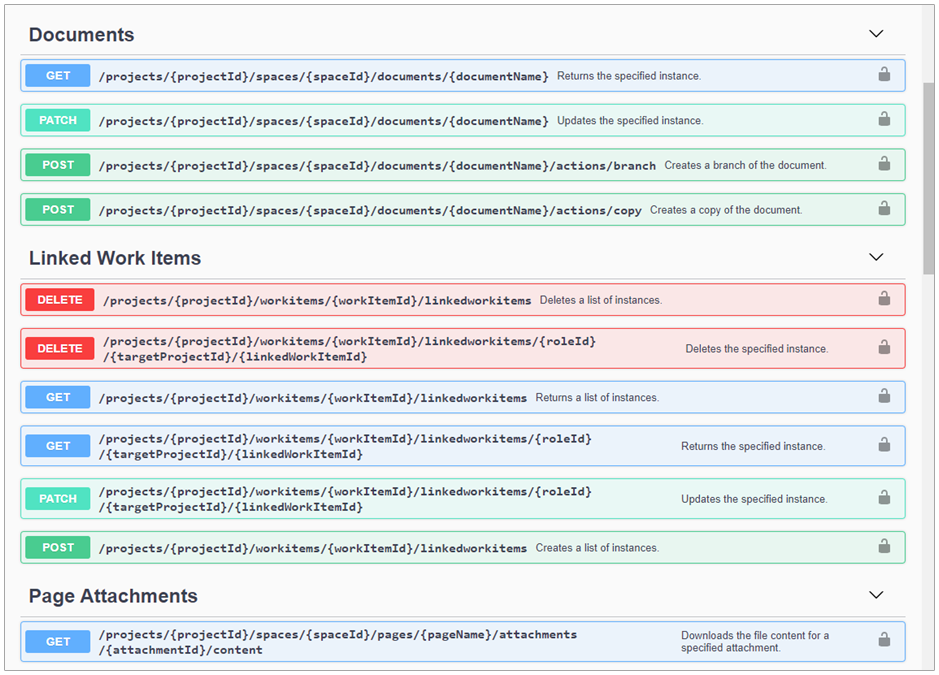Click the POST badge for actions/copy

click(58, 210)
